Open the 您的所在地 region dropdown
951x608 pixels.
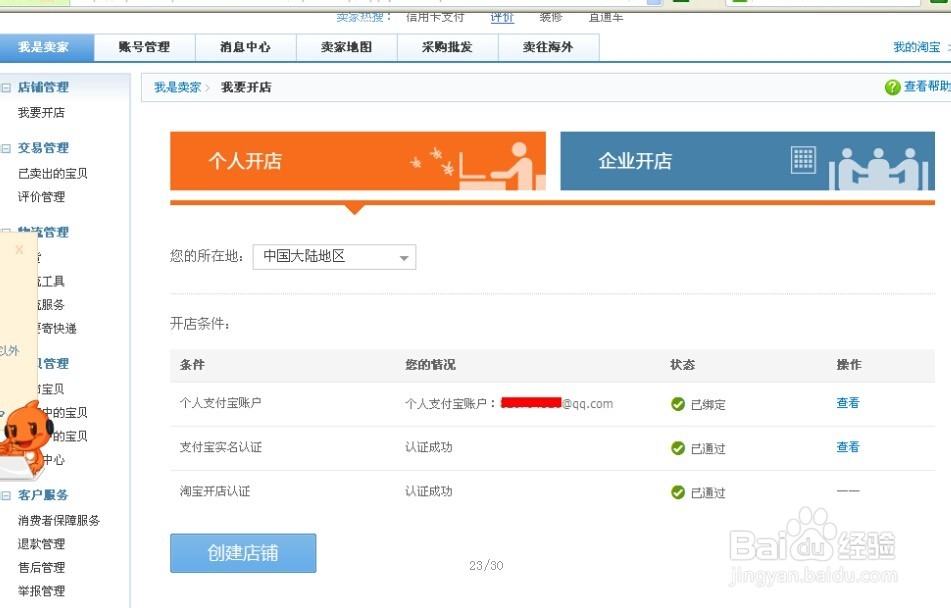click(x=334, y=257)
